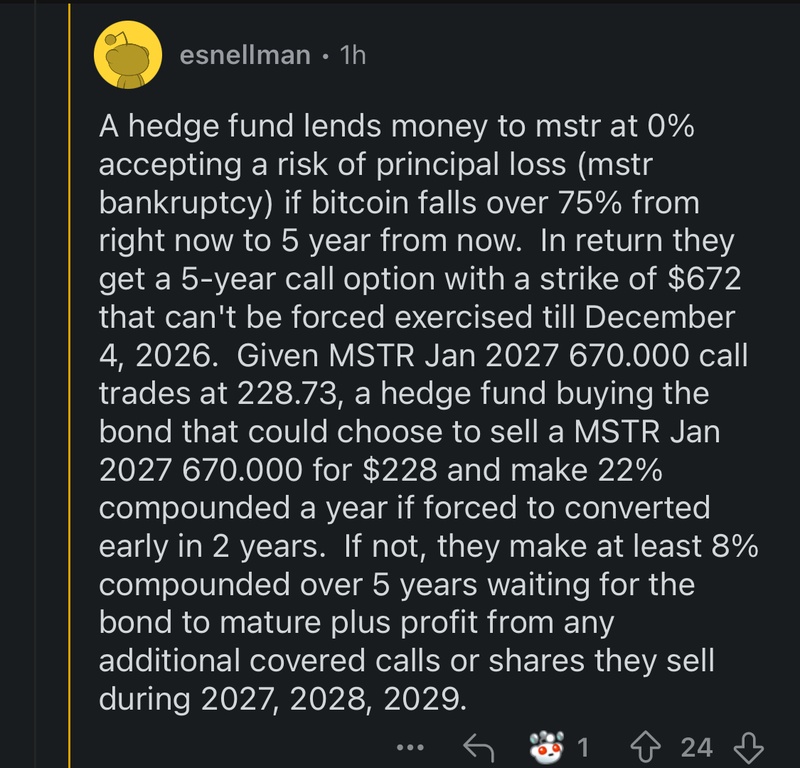Open the esnellman username link

click(x=245, y=55)
